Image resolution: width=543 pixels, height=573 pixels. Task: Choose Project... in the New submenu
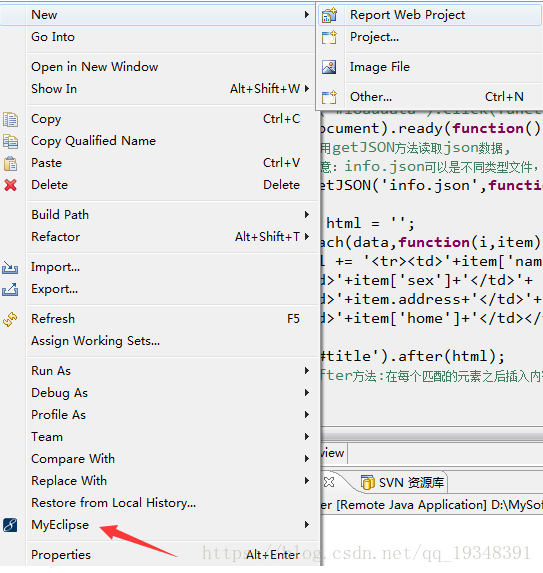coord(430,37)
